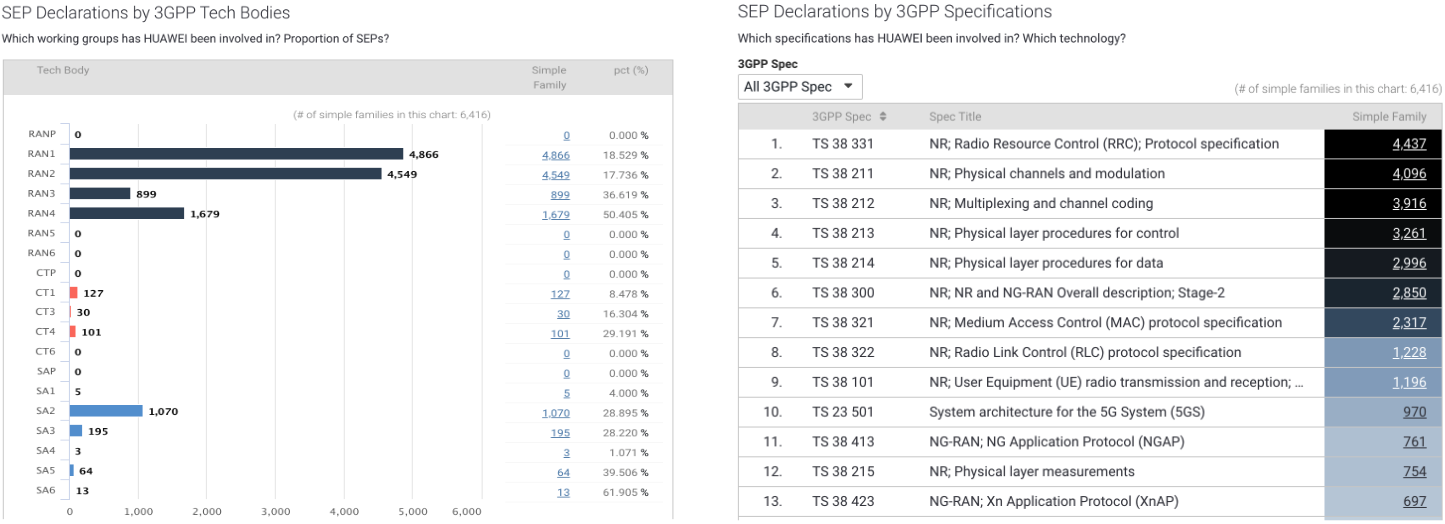Click the RAN4 bar in chart

coord(127,213)
